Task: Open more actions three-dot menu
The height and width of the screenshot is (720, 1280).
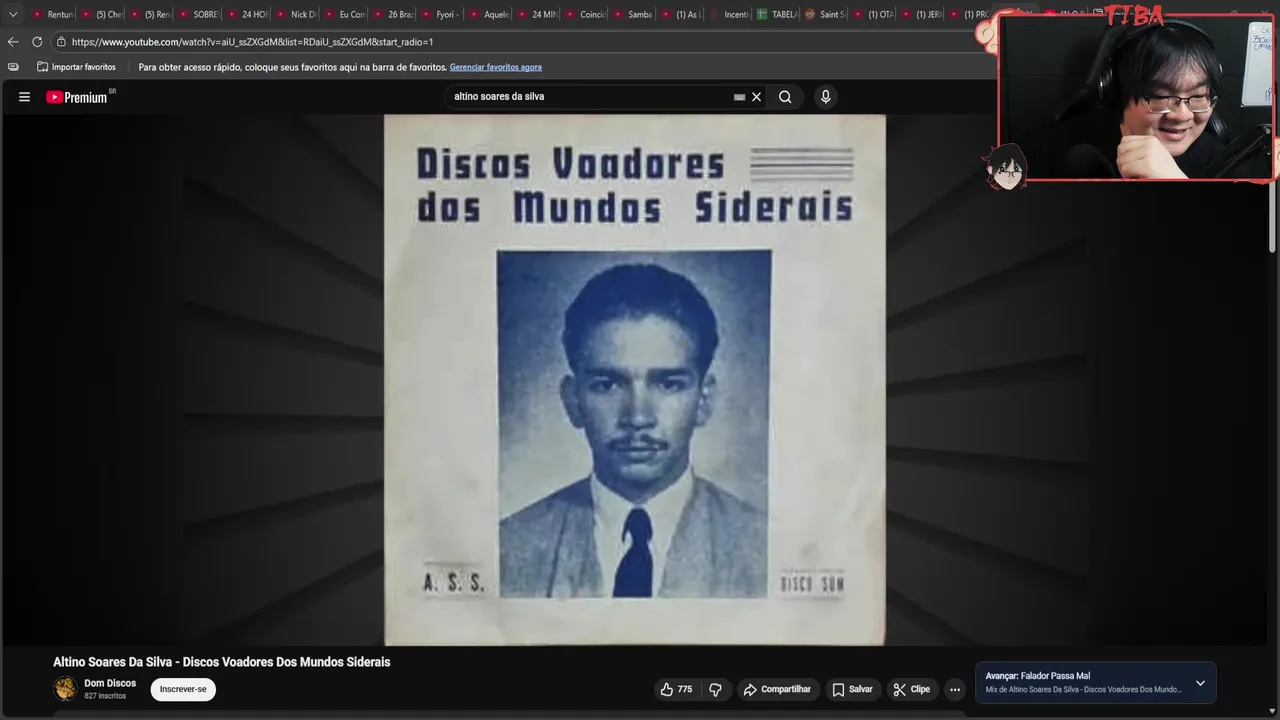Action: click(x=955, y=689)
